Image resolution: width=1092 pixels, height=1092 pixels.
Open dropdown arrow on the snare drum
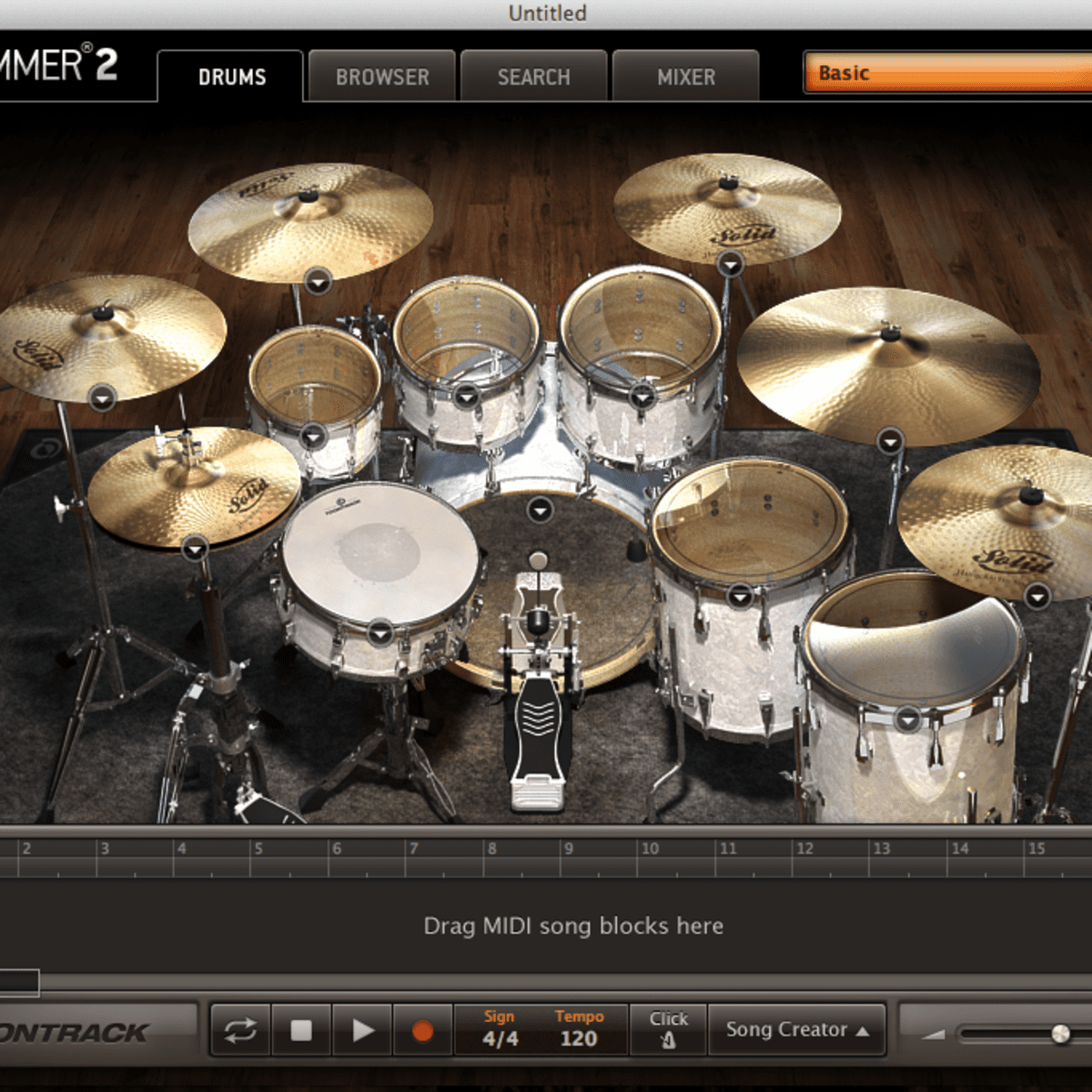[x=380, y=632]
